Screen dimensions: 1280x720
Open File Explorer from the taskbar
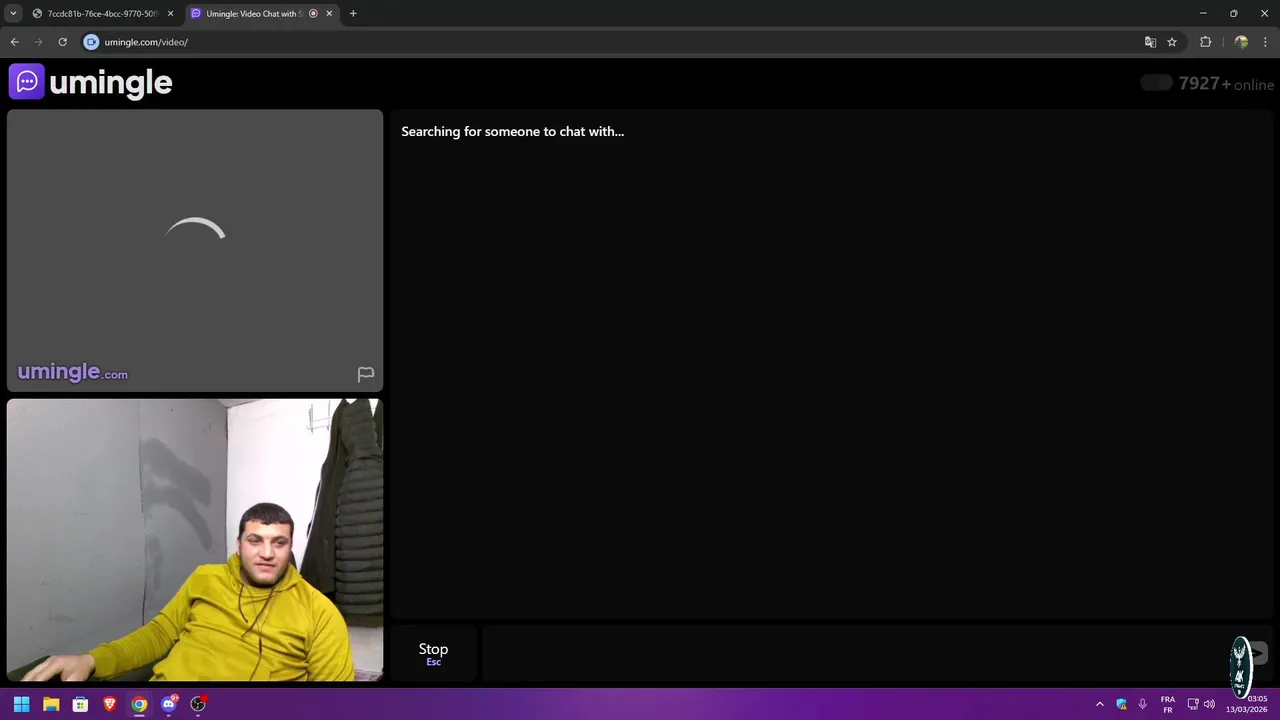pos(51,704)
